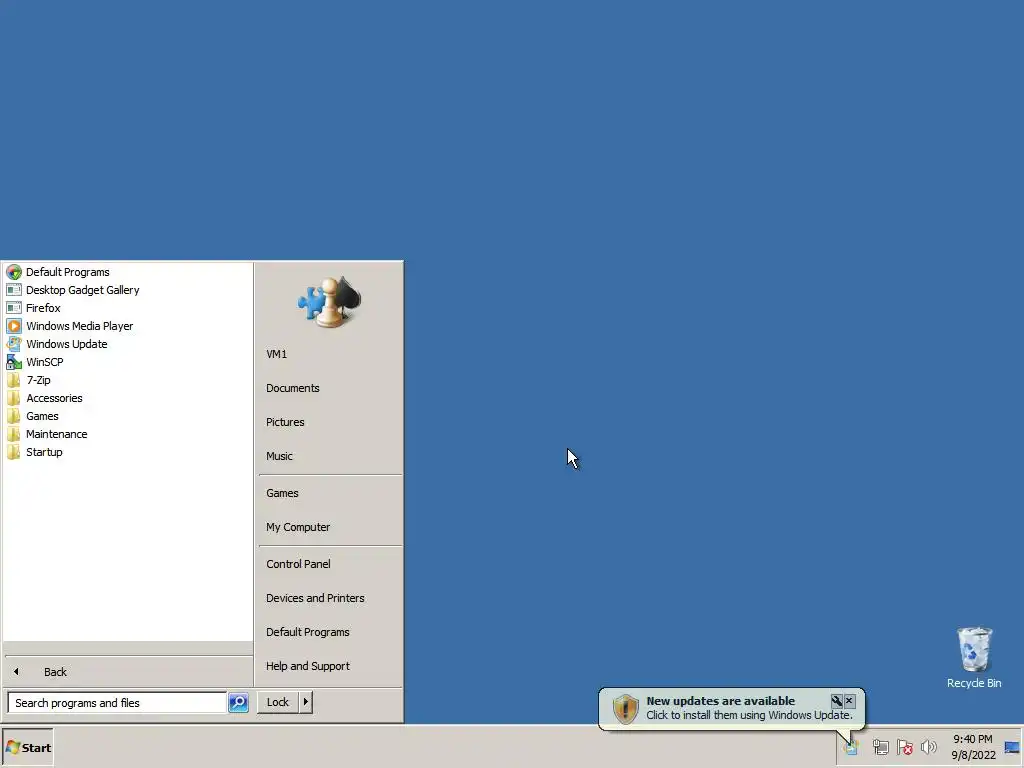Click the Show desktop icon at taskbar end
This screenshot has height=768, width=1024.
tap(1012, 747)
